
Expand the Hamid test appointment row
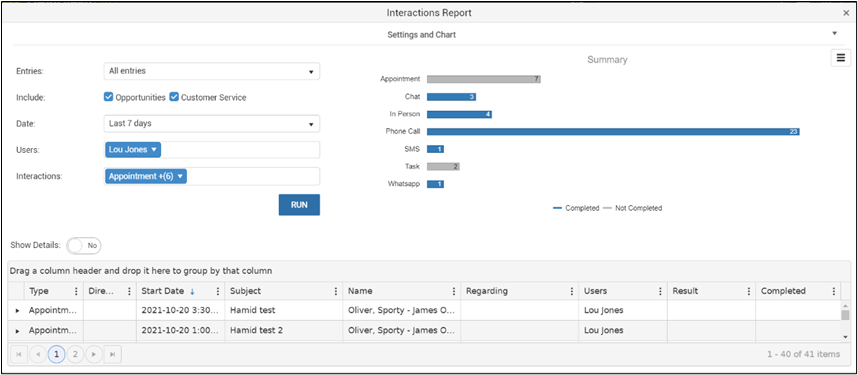(17, 310)
